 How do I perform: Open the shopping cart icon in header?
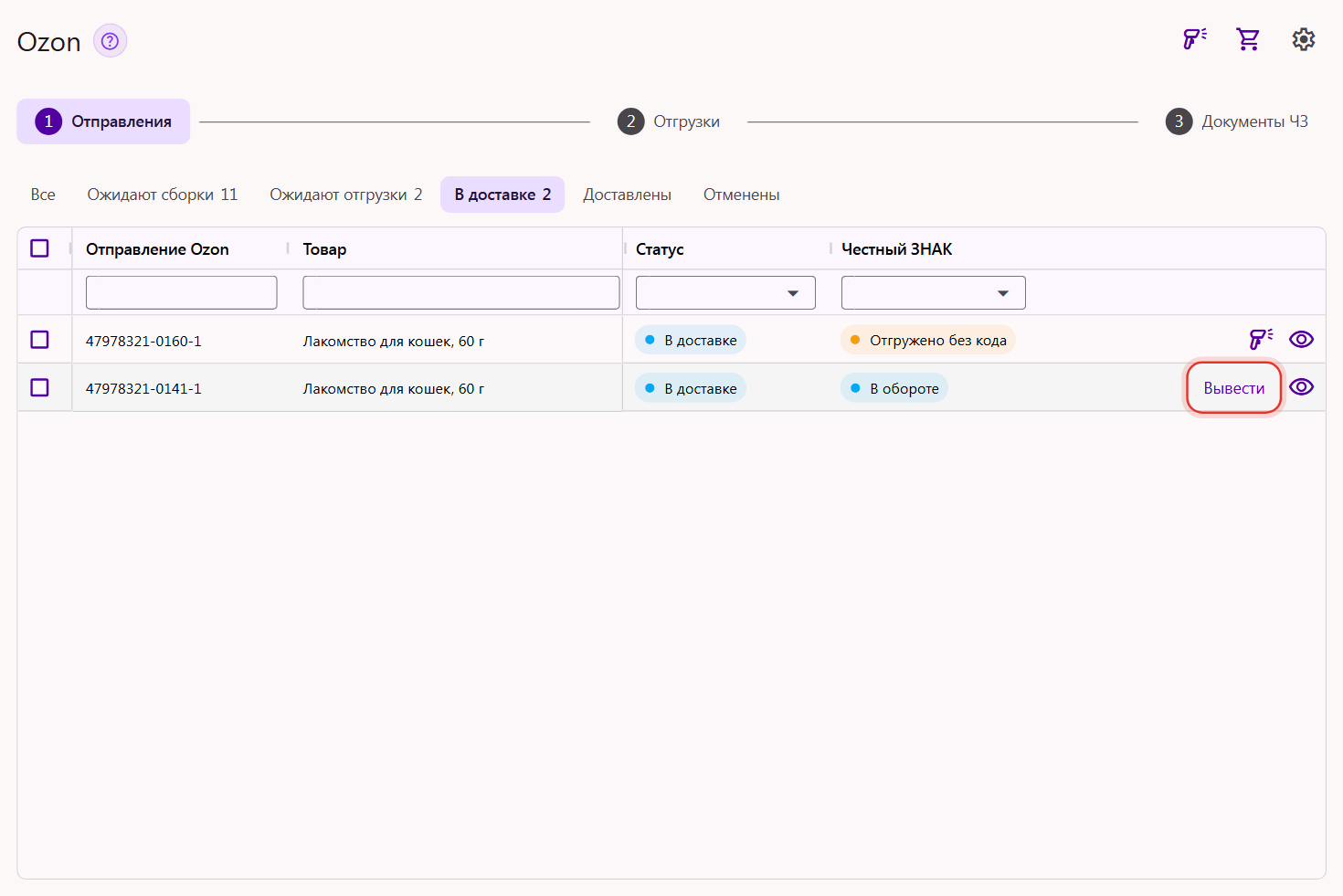(1248, 39)
